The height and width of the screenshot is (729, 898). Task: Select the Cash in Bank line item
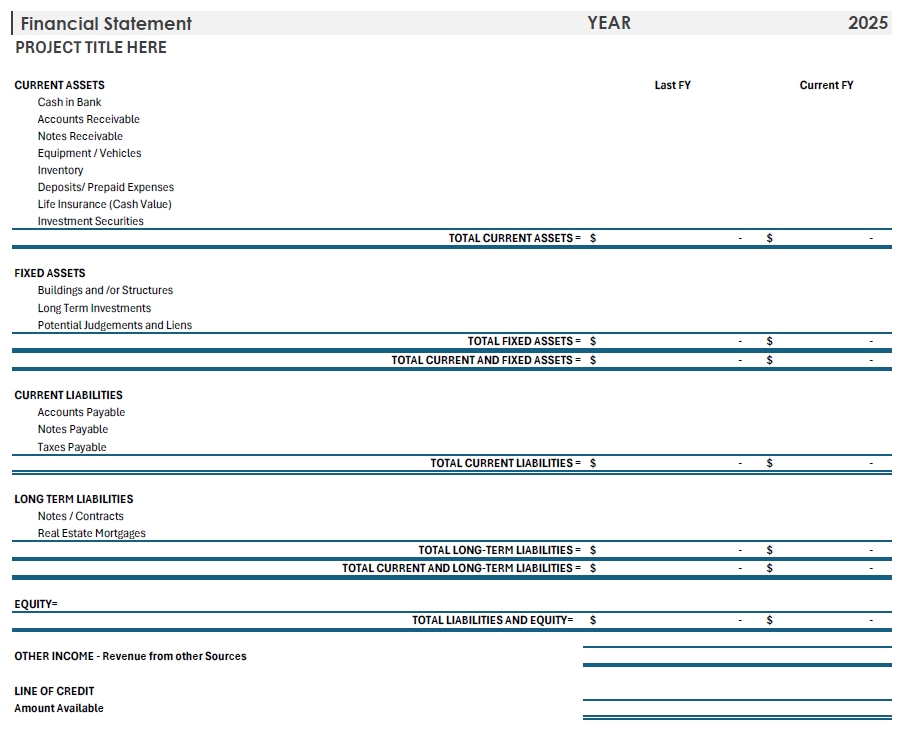click(x=69, y=102)
